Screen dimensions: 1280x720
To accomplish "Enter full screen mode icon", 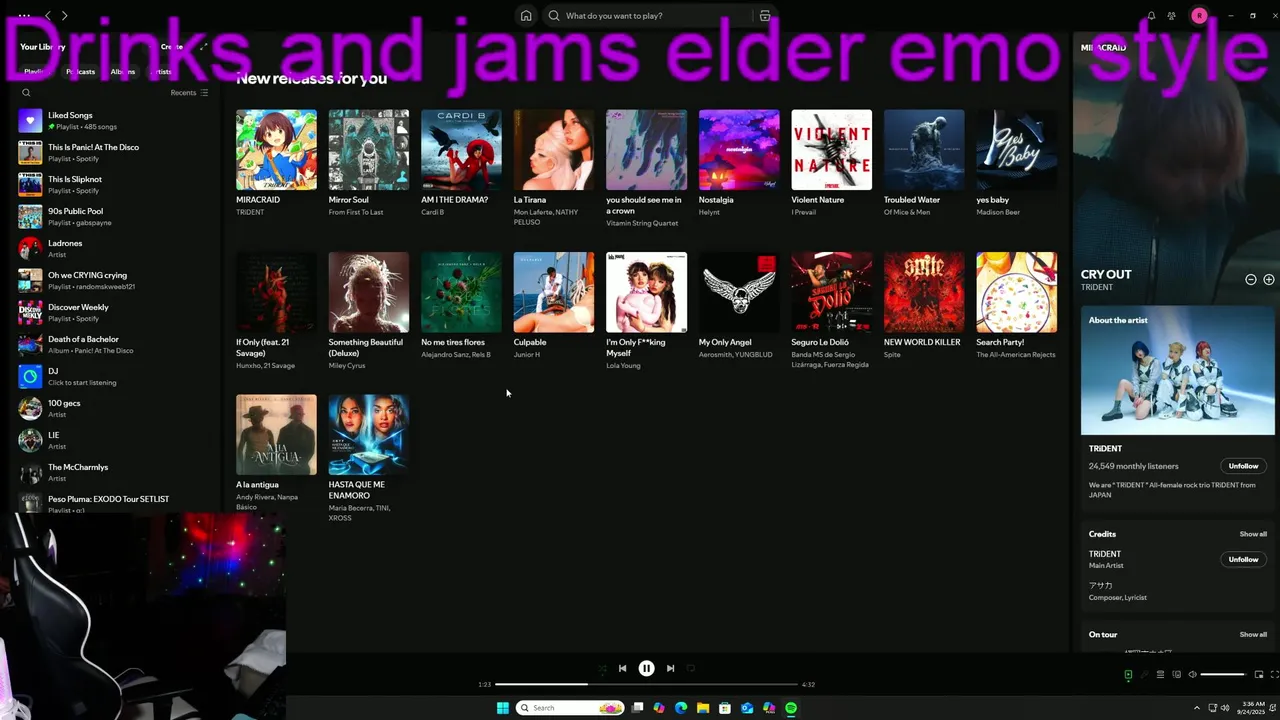I will click(x=1274, y=675).
